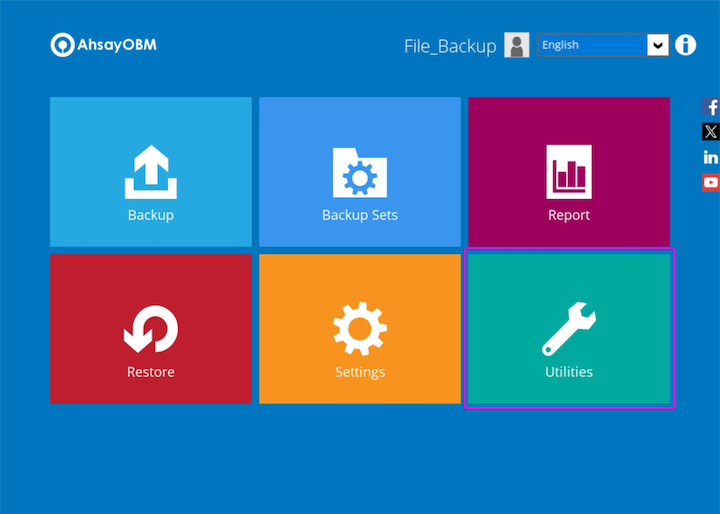Click the Report tile label
Screen dimensions: 720x514
tap(568, 215)
